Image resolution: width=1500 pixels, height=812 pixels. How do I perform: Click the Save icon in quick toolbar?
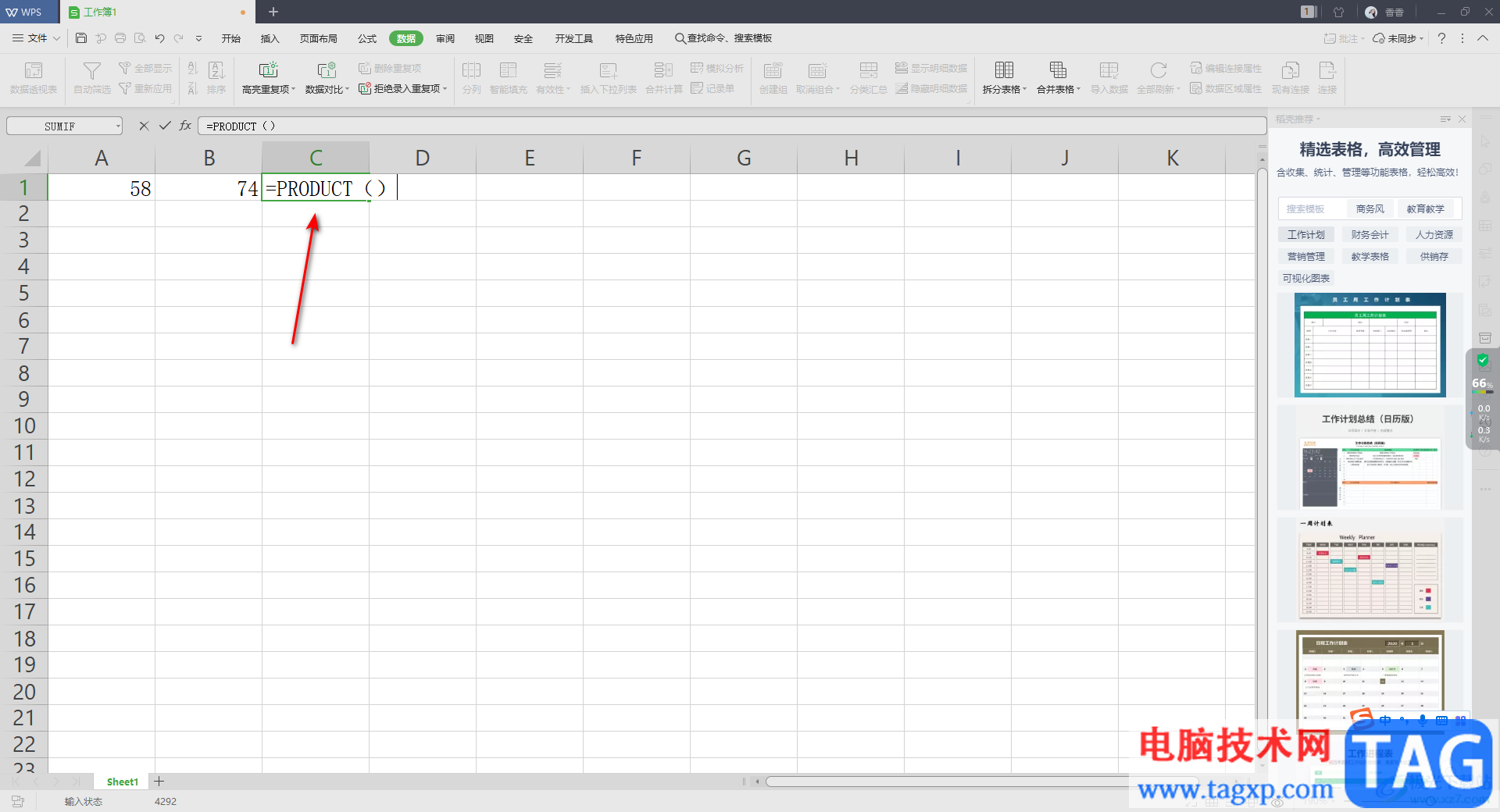click(x=81, y=38)
